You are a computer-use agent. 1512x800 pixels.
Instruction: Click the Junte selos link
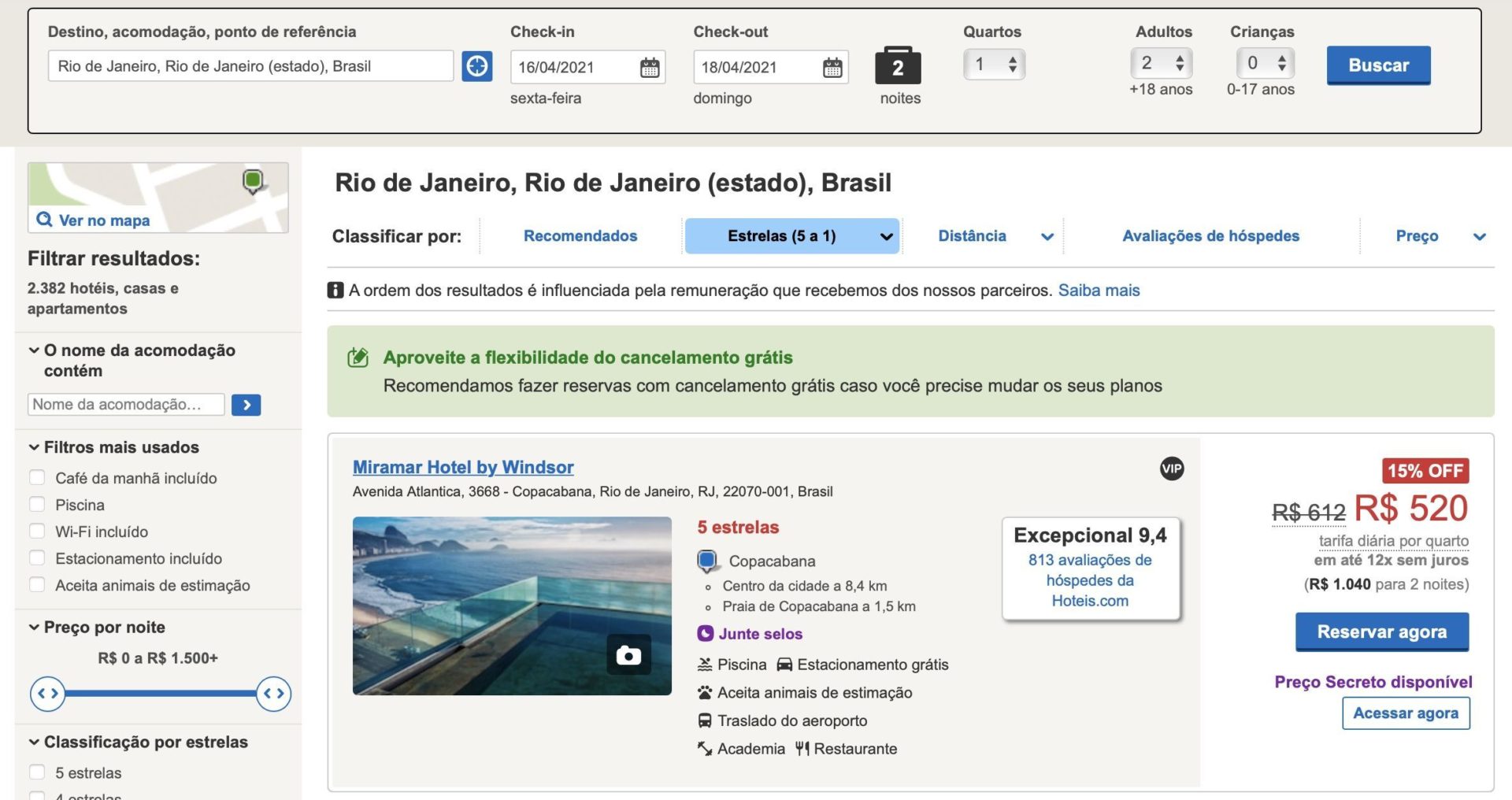[x=760, y=634]
